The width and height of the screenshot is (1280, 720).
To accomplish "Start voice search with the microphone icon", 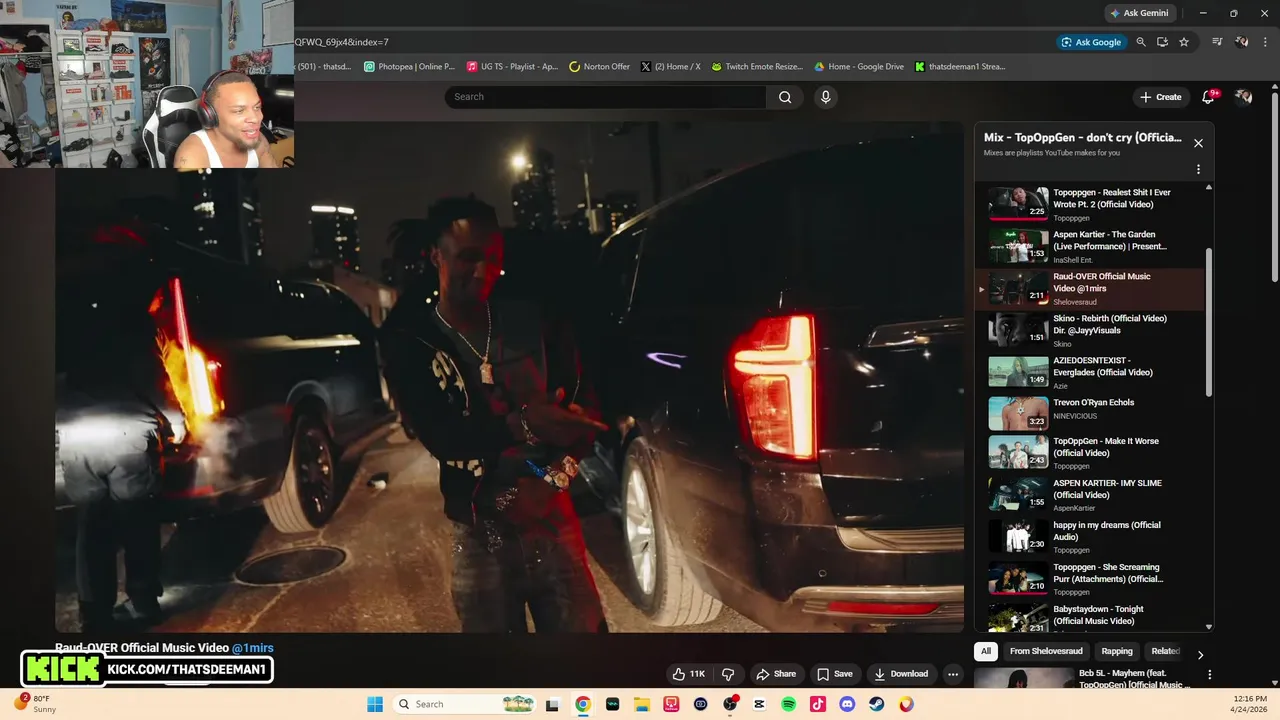I will point(825,97).
